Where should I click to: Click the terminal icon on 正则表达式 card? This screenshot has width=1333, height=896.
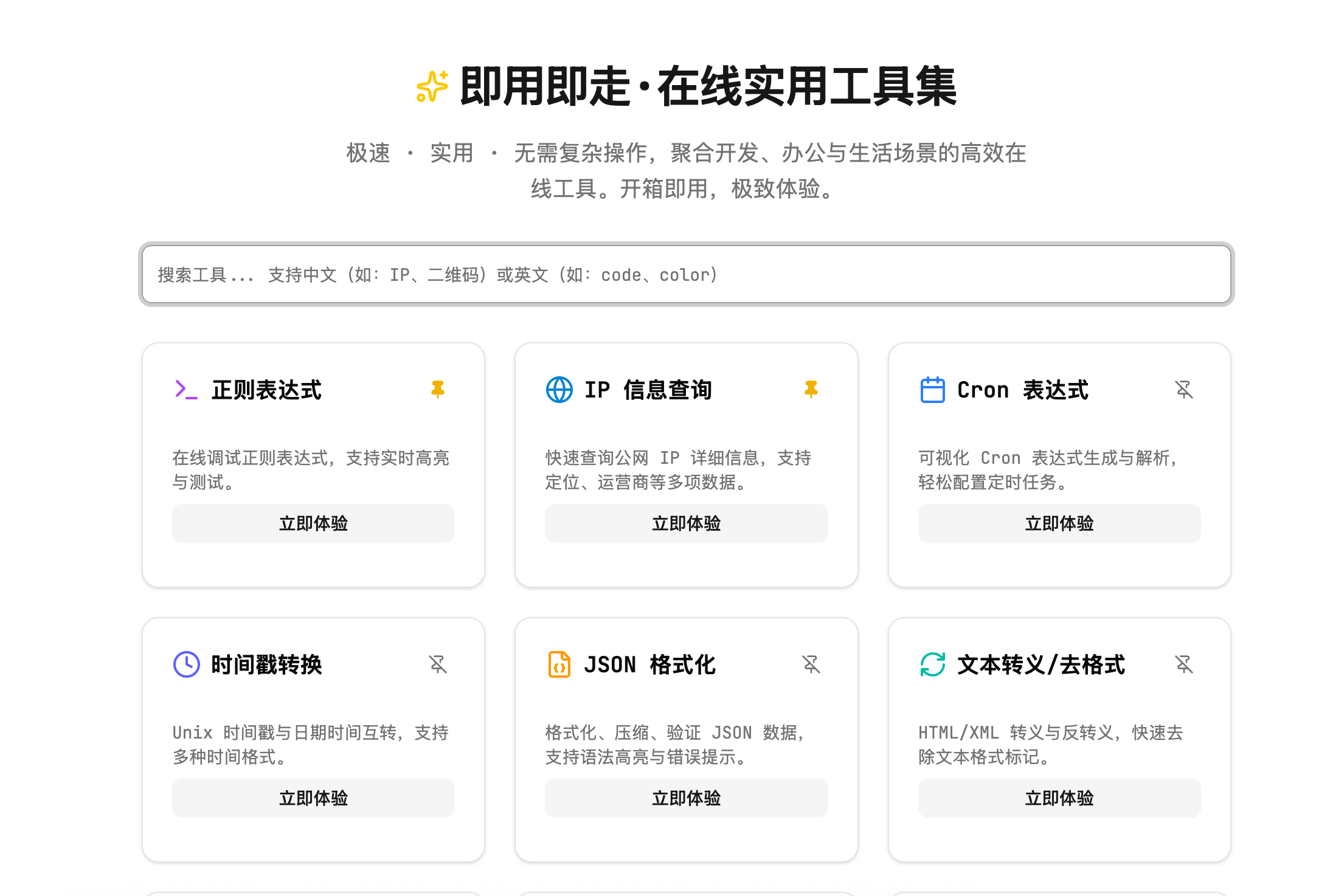[x=186, y=390]
